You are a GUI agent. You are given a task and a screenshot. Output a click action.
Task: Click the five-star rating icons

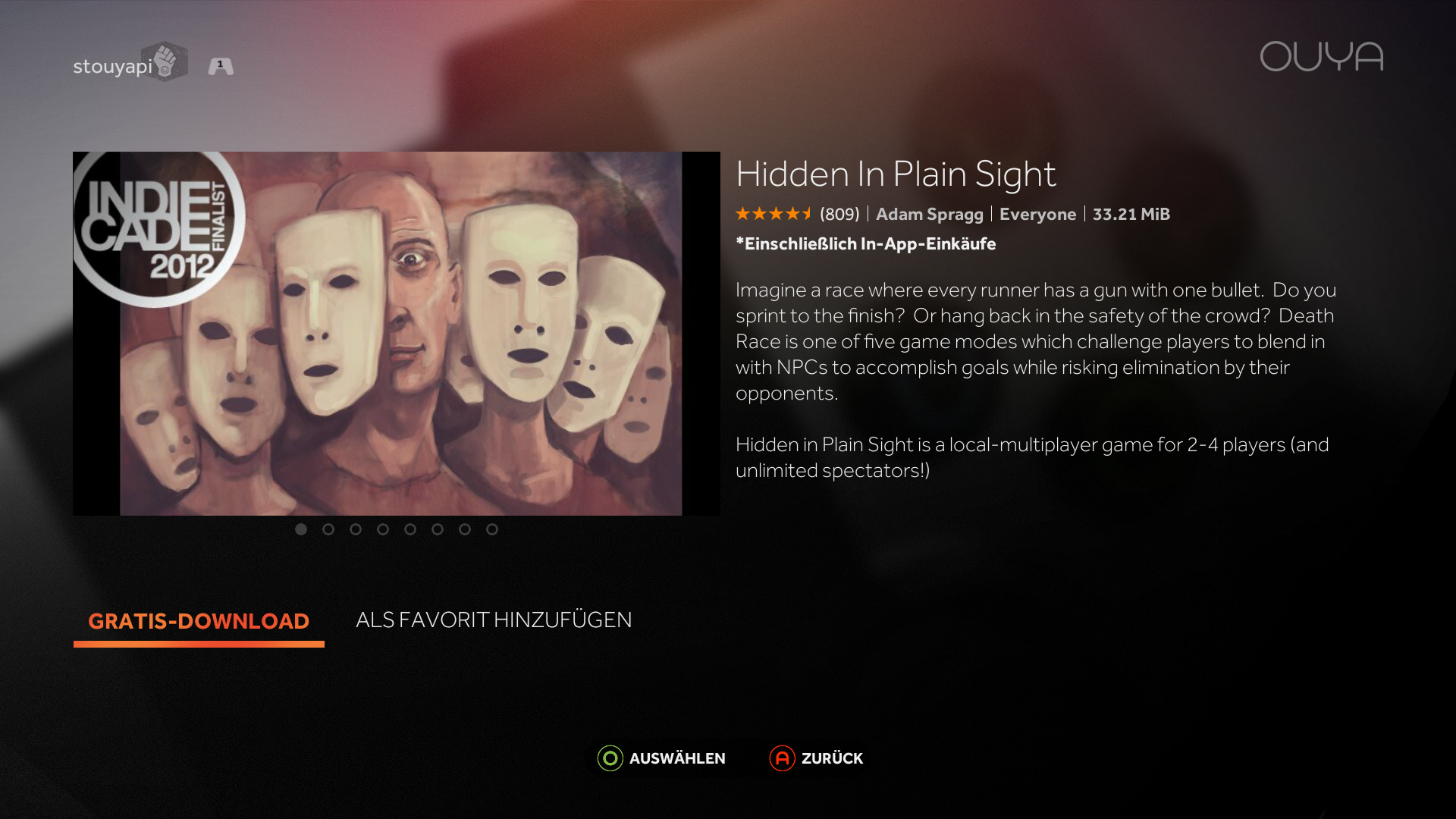coord(774,214)
